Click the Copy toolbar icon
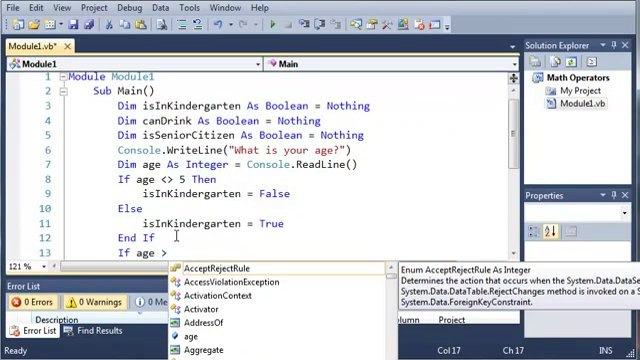The image size is (640, 360). pyautogui.click(x=124, y=25)
